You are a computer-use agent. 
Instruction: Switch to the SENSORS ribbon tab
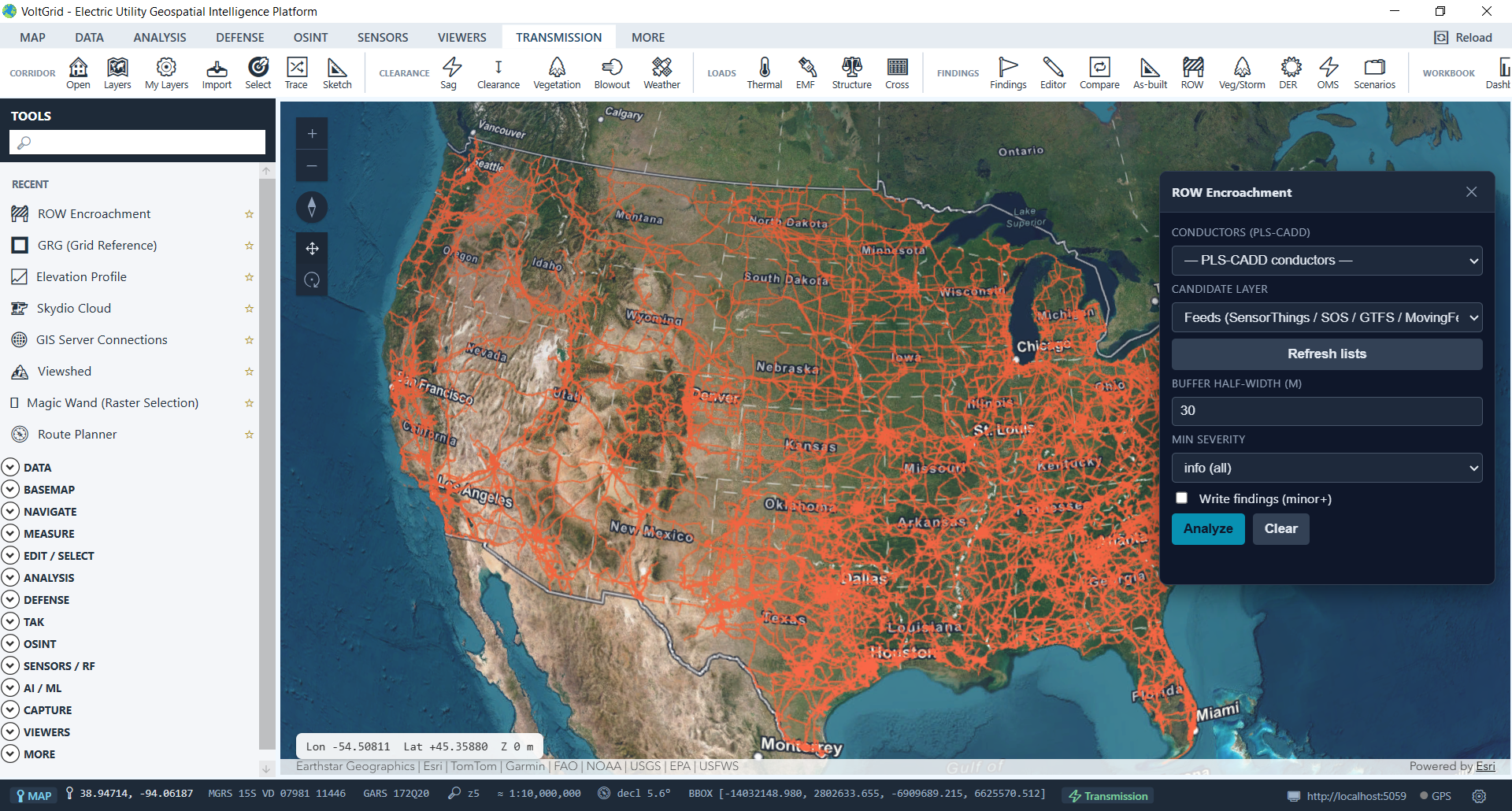383,37
